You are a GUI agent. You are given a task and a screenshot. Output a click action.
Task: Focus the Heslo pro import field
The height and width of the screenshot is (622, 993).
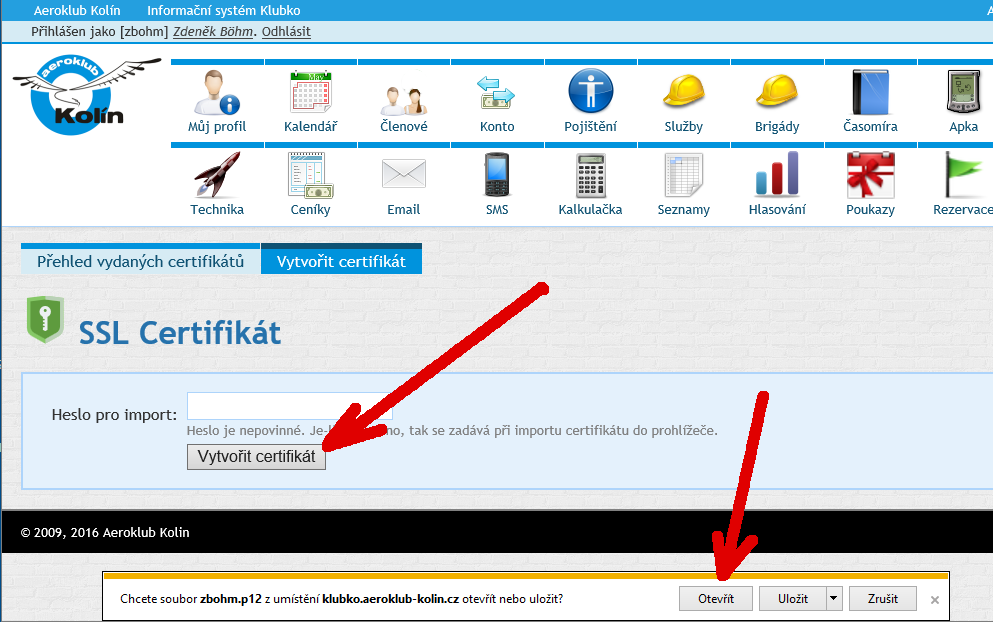click(x=289, y=406)
